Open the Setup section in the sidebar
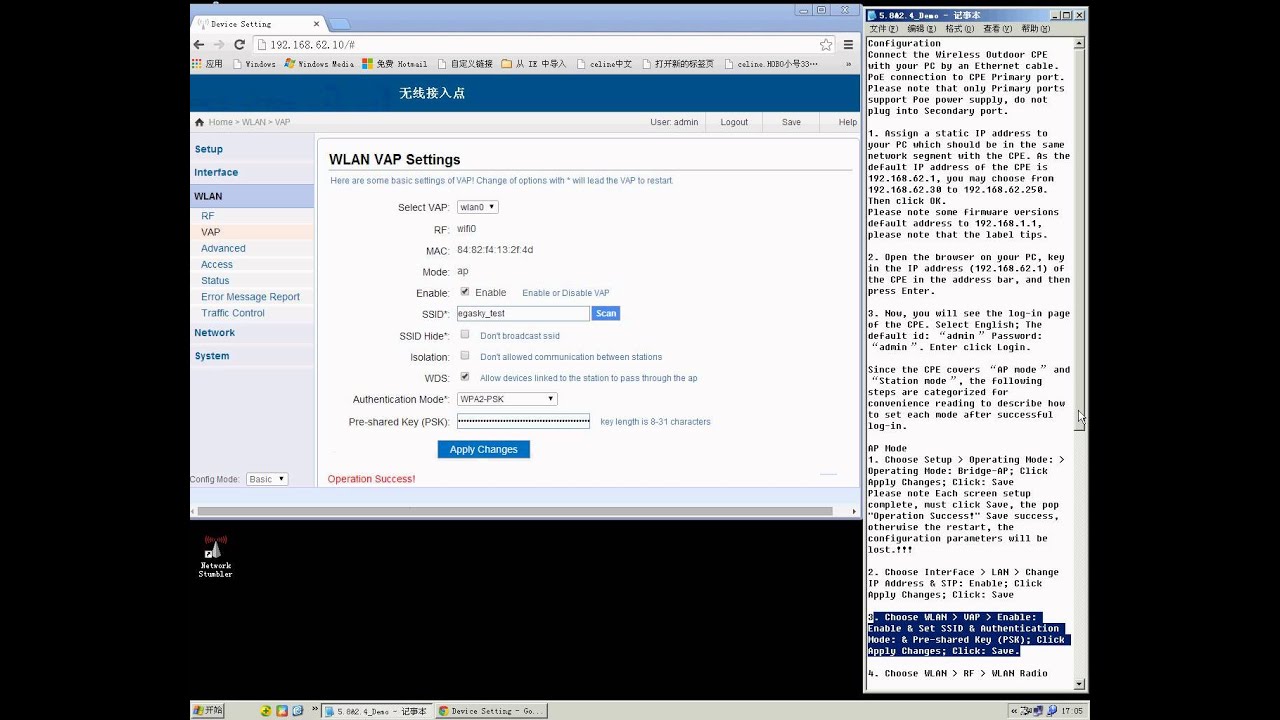 pos(209,149)
